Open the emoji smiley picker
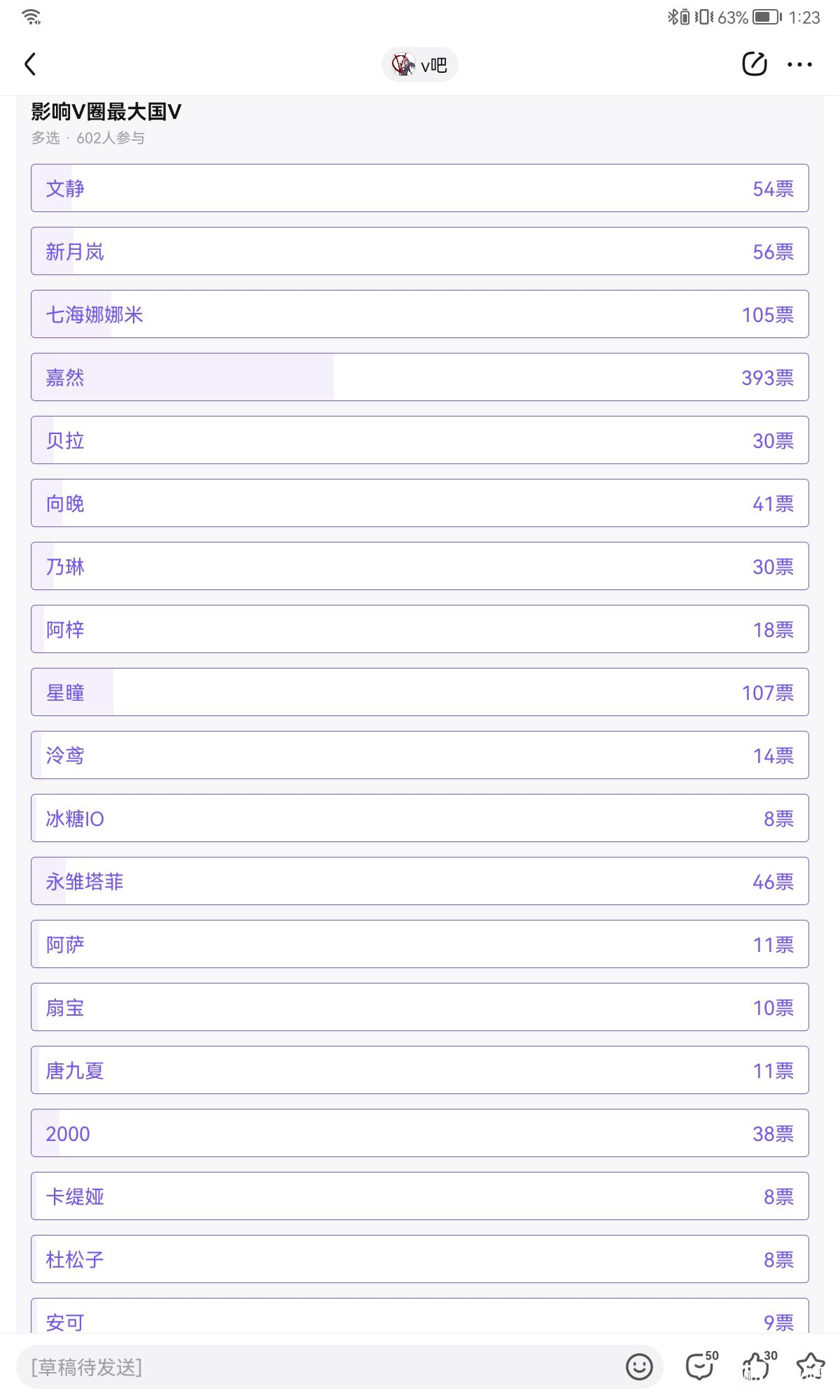Screen dimensions: 840x1400 coord(638,1366)
